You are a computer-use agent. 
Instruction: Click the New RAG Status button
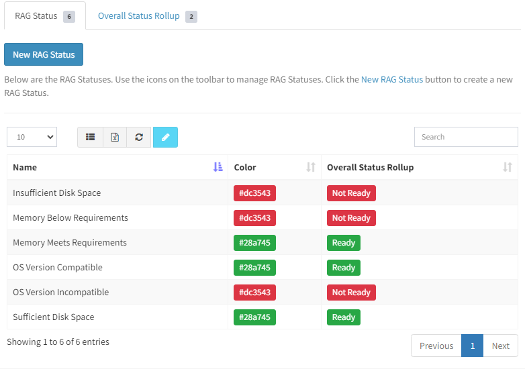click(x=44, y=54)
